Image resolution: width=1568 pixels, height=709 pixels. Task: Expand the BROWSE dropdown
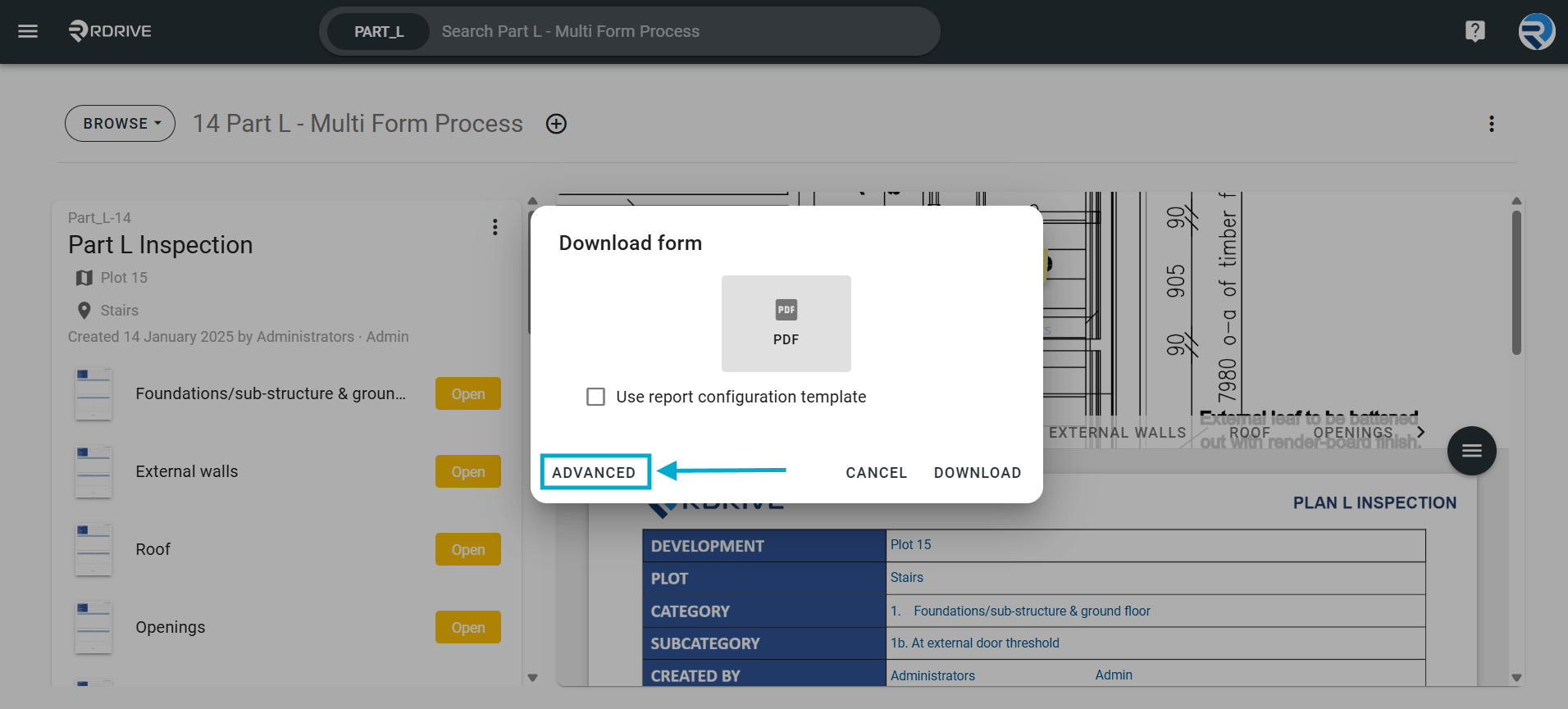[120, 124]
